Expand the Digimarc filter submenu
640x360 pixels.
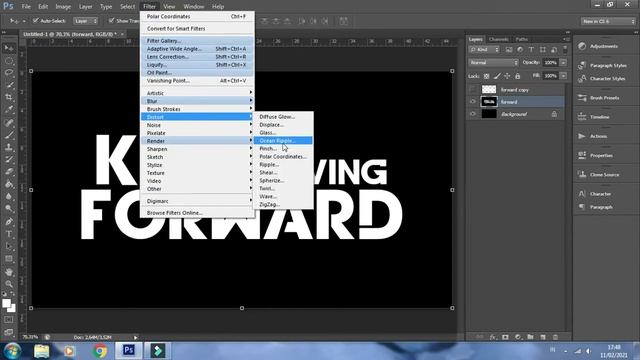[197, 201]
